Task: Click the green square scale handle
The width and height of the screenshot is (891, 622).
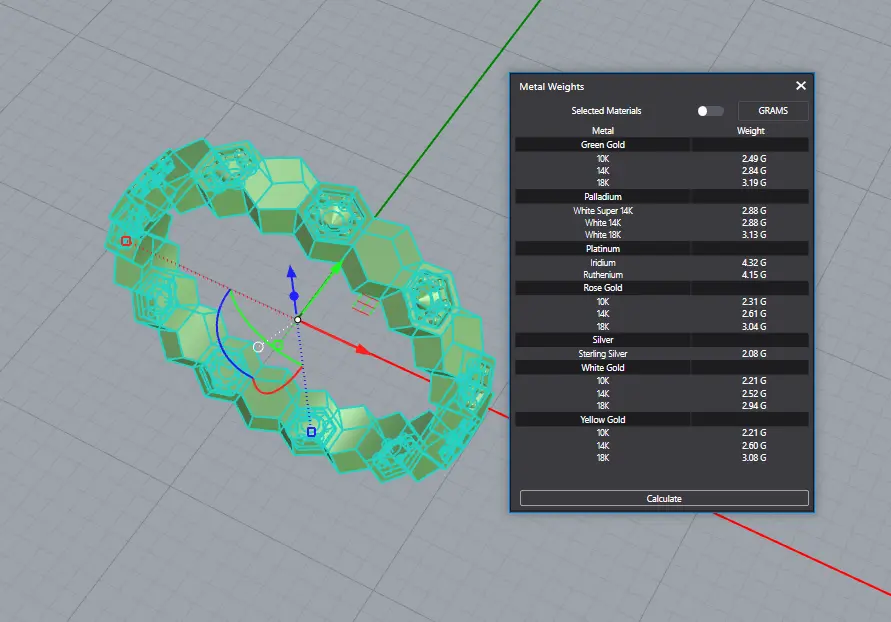Action: tap(278, 345)
